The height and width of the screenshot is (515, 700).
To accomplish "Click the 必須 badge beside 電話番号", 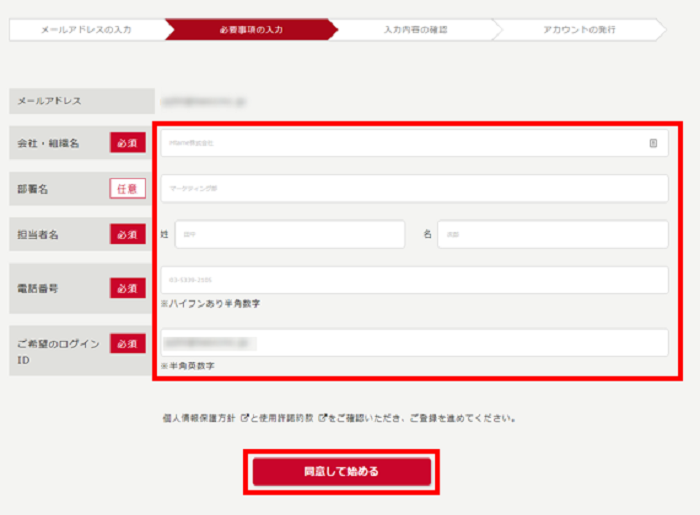I will 127,288.
